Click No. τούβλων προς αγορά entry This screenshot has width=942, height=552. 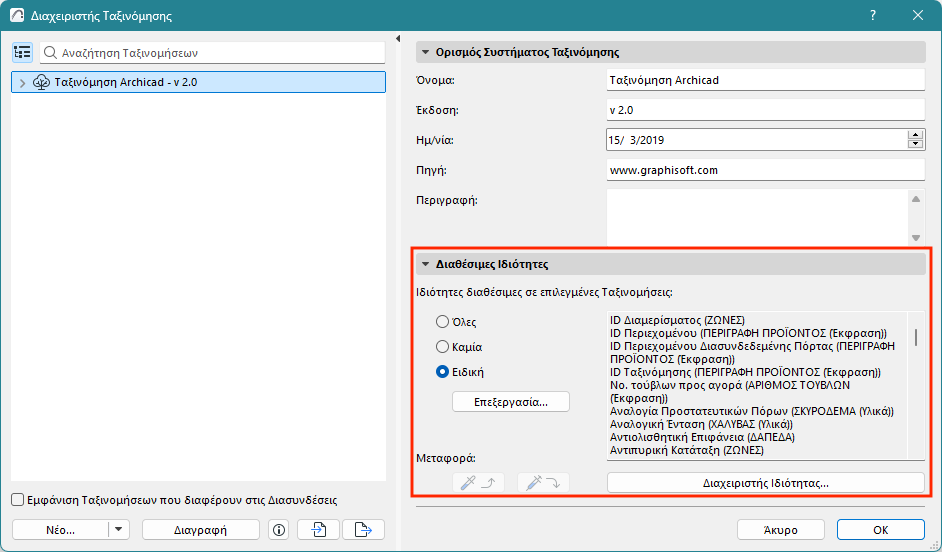click(730, 392)
